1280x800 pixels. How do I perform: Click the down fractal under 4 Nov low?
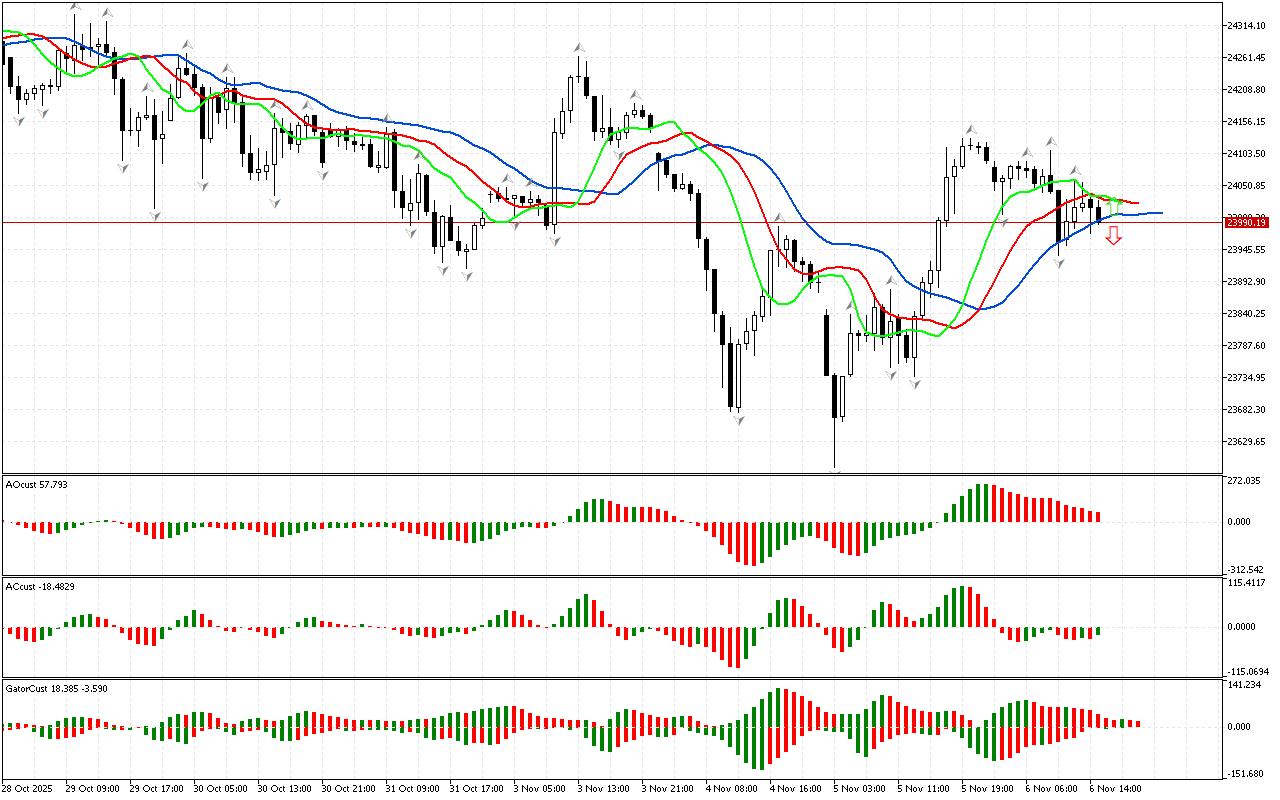(x=738, y=420)
